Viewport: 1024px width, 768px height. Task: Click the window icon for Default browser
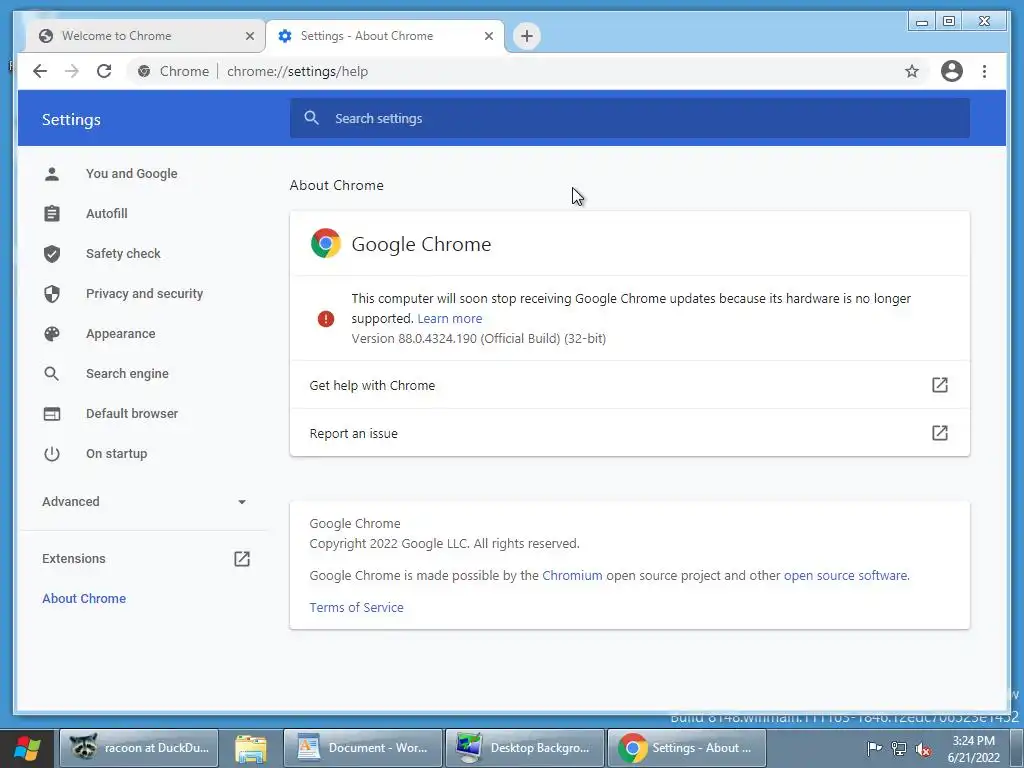point(52,413)
